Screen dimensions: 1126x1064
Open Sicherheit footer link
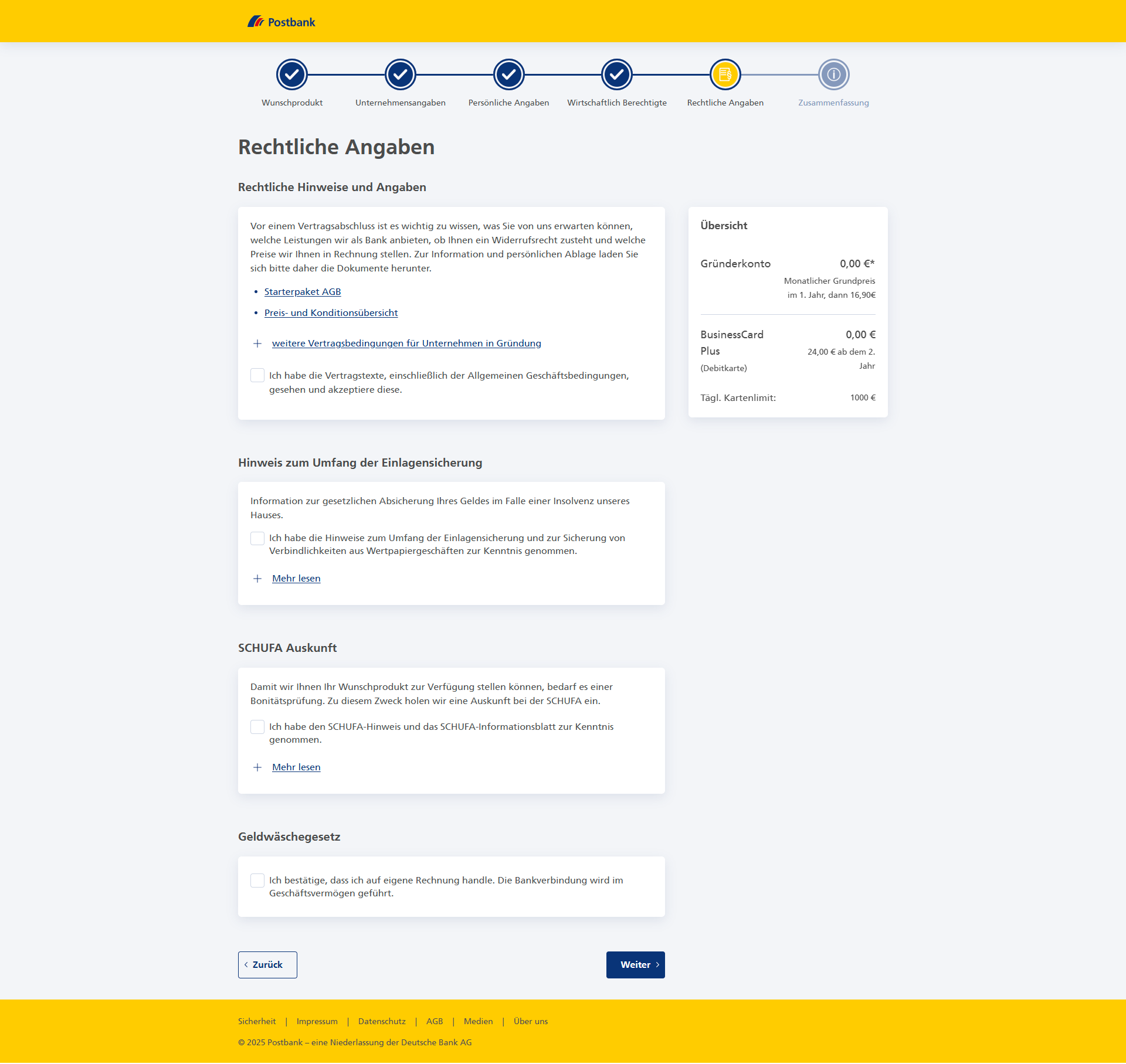pyautogui.click(x=257, y=1021)
